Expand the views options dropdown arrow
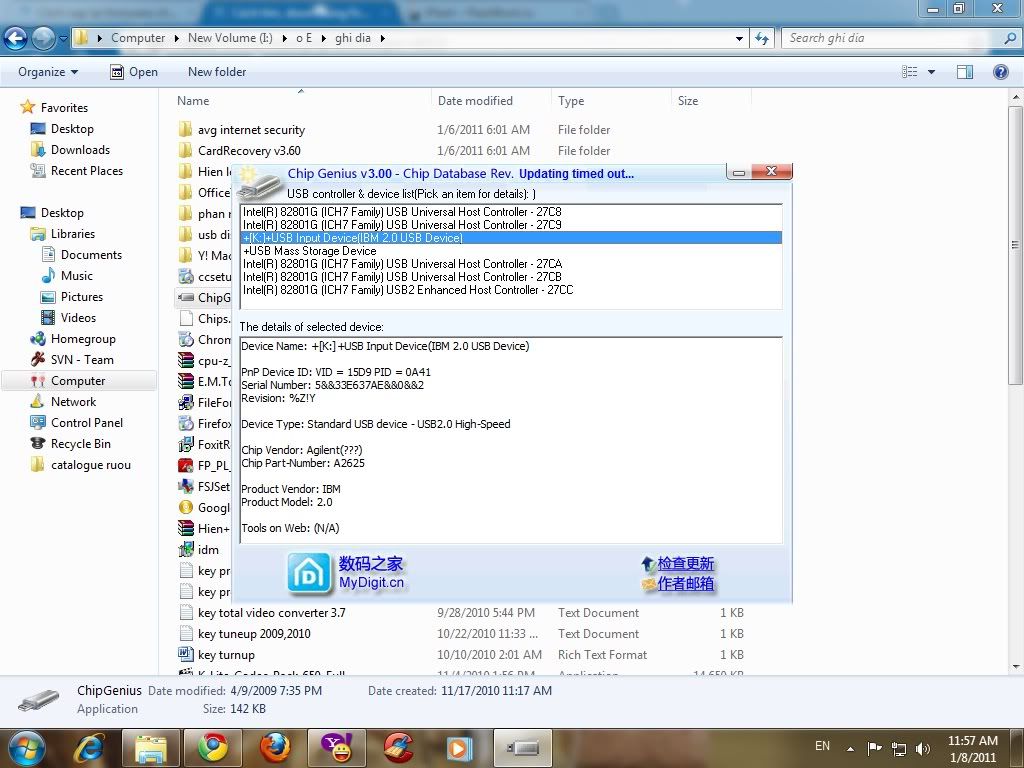This screenshot has width=1024, height=768. (x=931, y=72)
